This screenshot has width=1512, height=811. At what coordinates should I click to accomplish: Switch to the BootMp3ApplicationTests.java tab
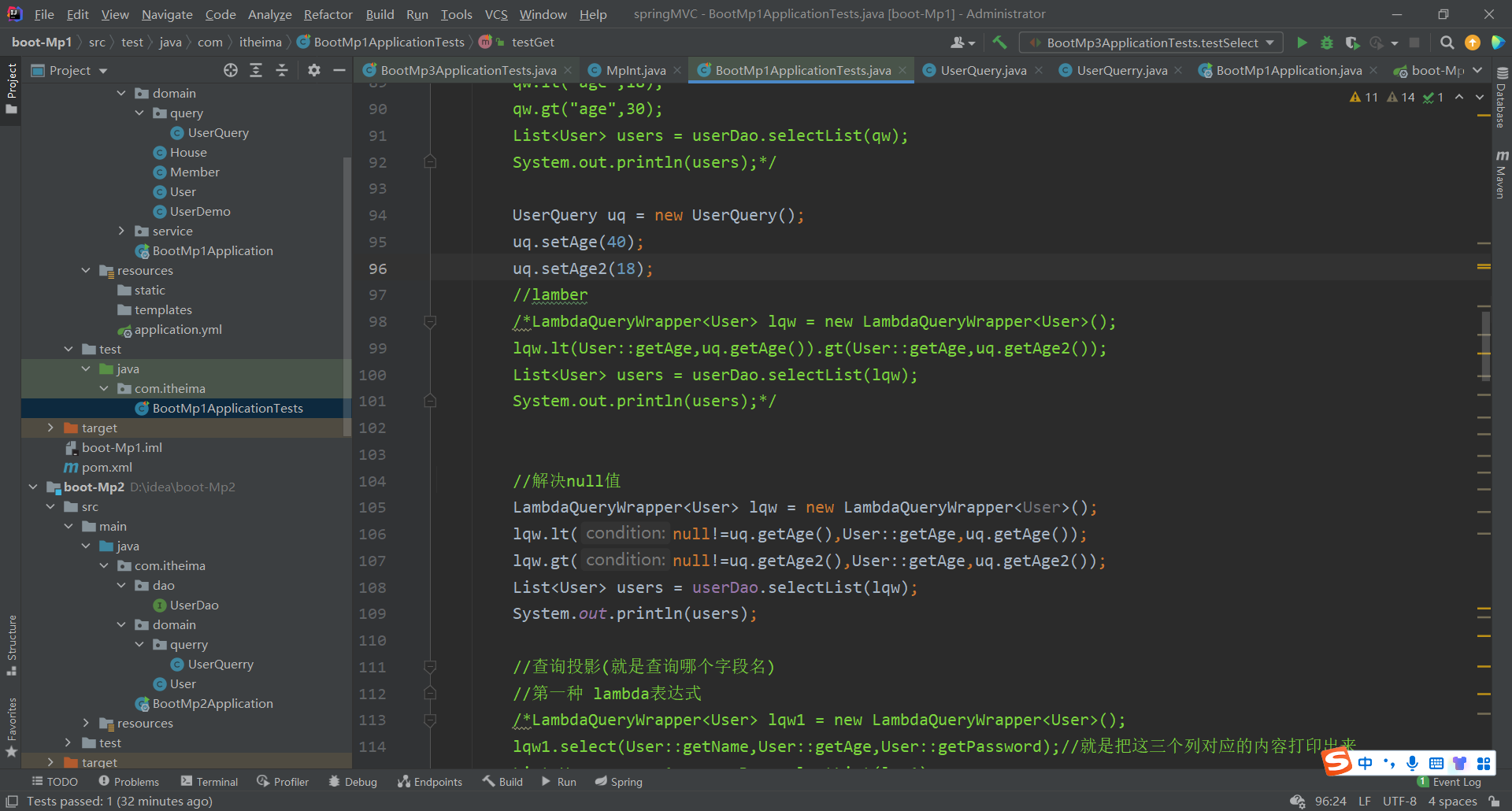pos(469,71)
